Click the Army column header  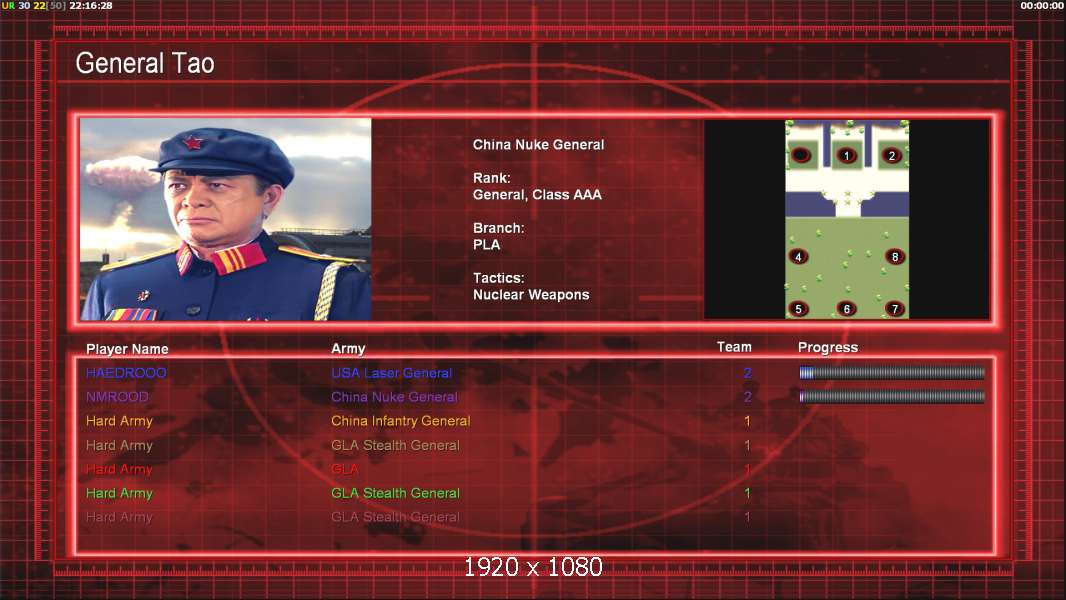tap(348, 349)
